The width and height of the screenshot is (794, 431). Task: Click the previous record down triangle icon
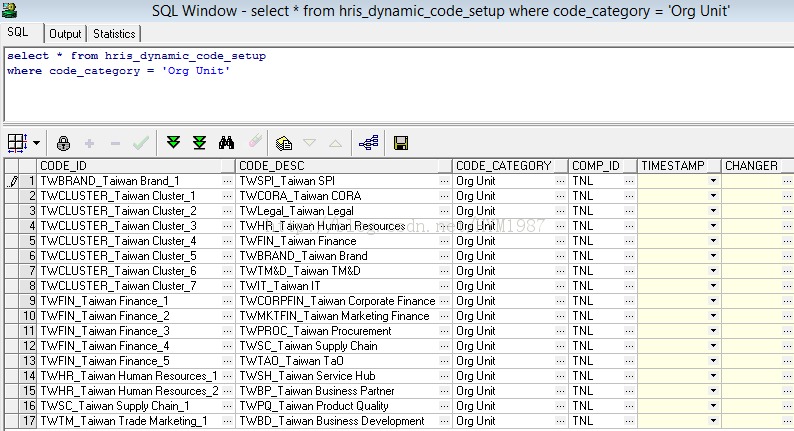click(309, 143)
